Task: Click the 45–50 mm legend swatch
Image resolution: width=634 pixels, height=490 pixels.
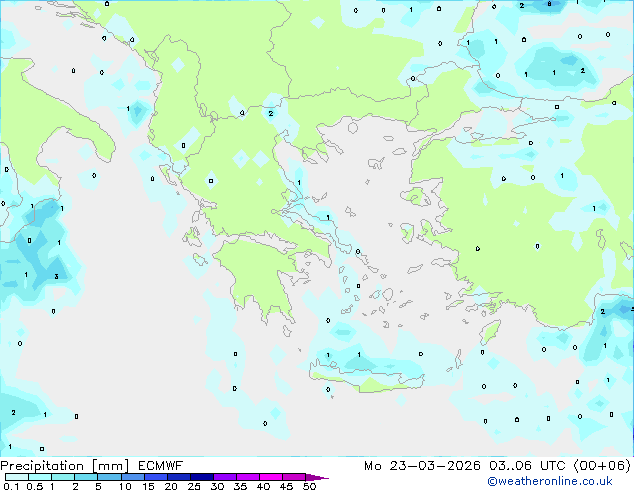Action: pos(294,477)
